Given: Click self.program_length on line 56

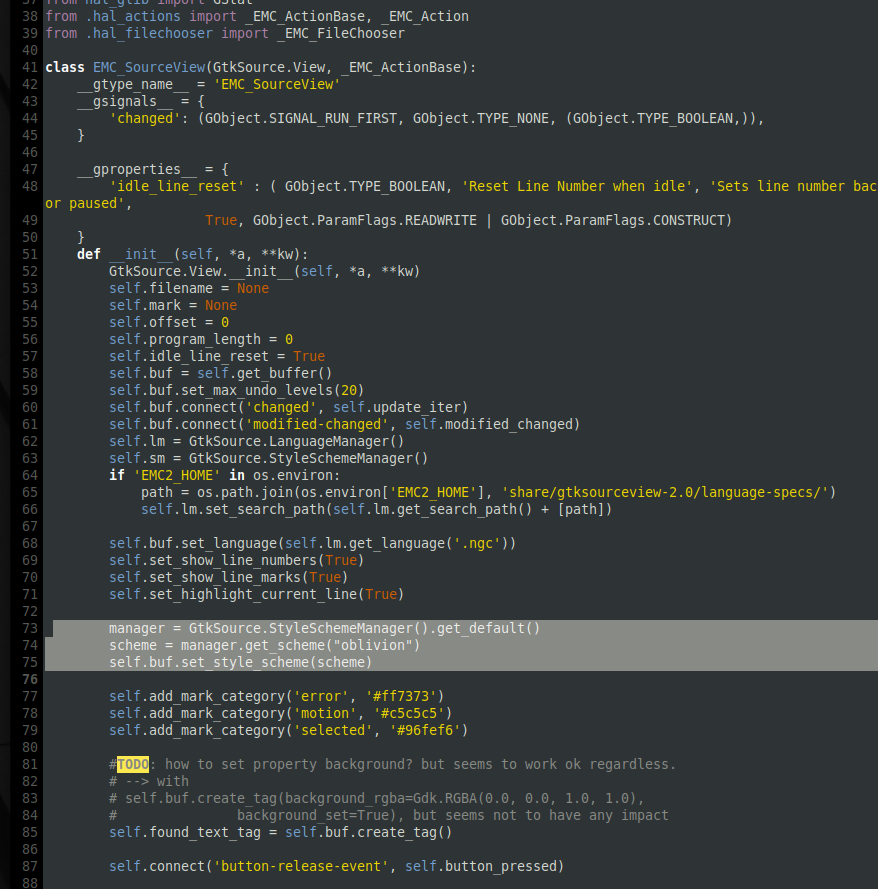Looking at the screenshot, I should tap(185, 340).
